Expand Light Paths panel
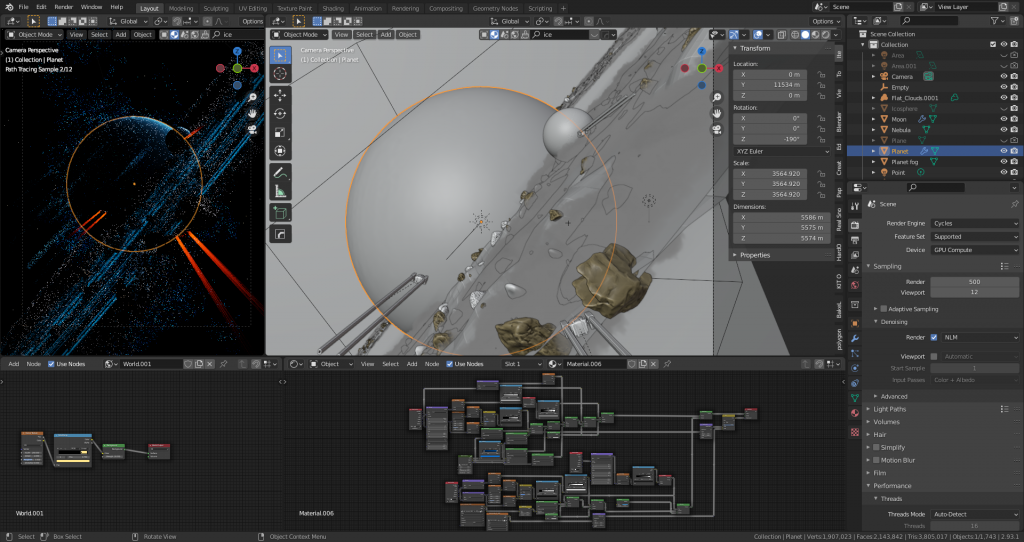 (x=889, y=409)
